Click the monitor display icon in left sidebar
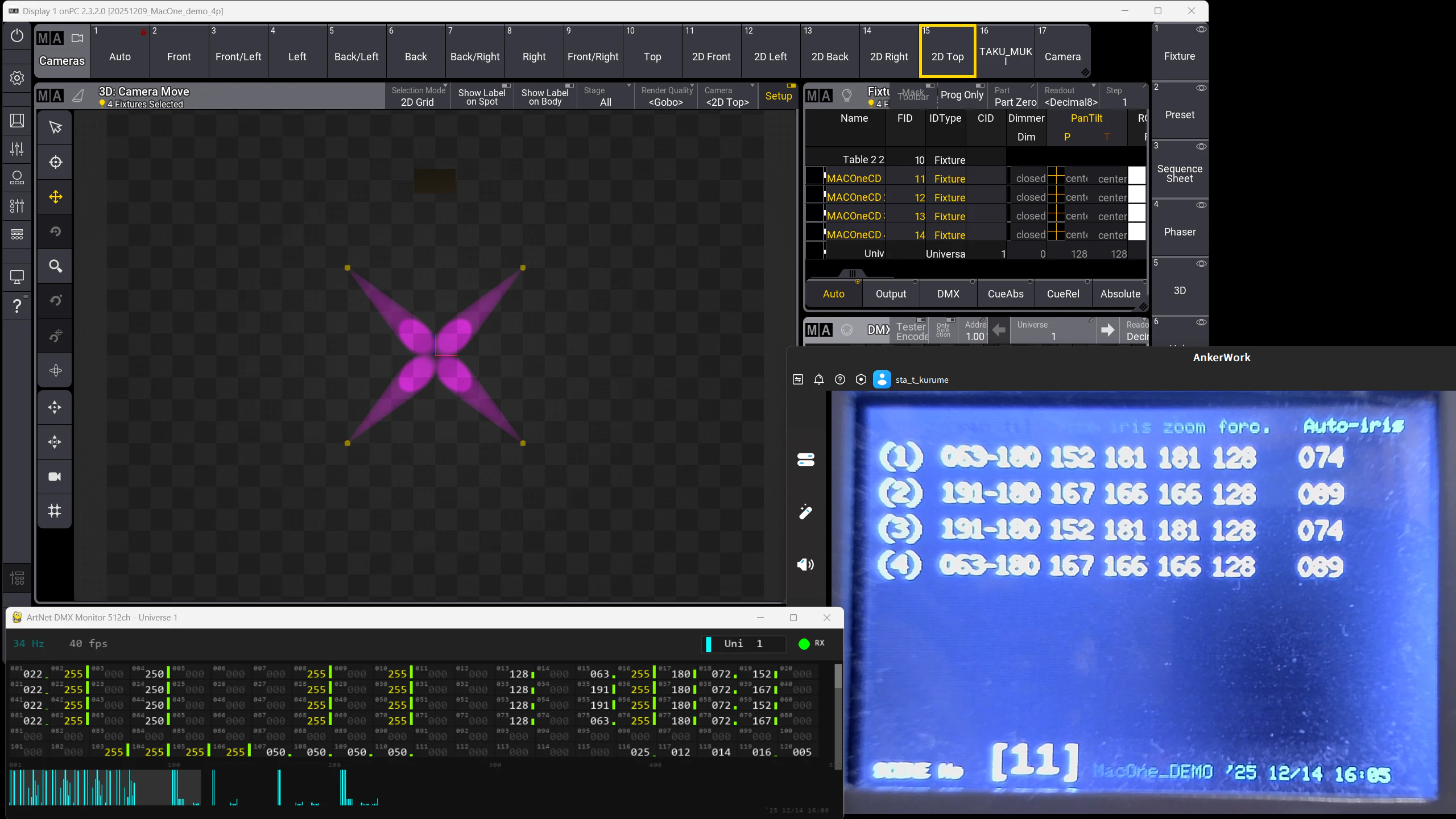 pyautogui.click(x=17, y=277)
